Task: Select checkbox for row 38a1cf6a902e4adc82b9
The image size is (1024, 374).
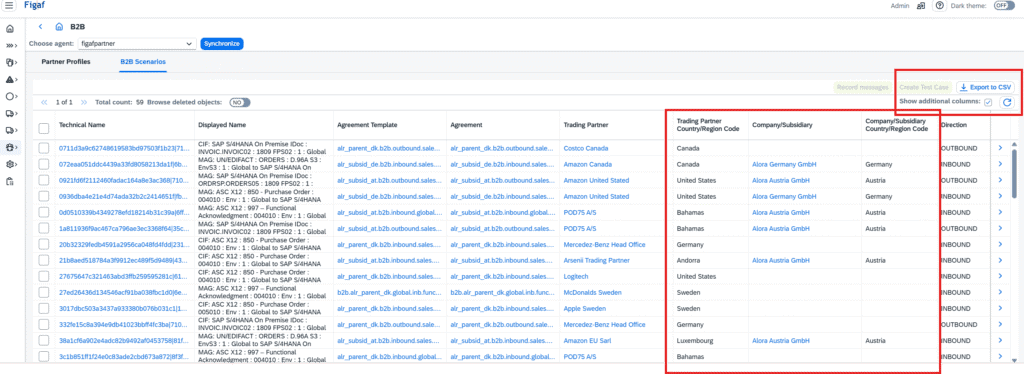Action: pos(44,340)
